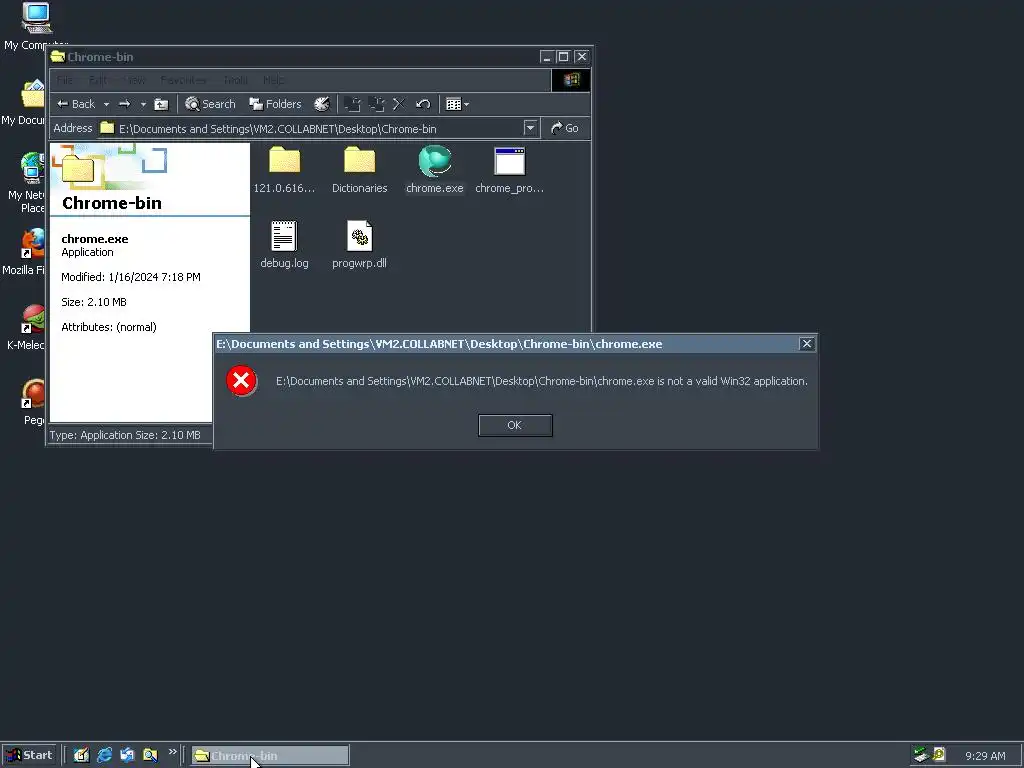Click the folder icon in the Address bar
This screenshot has width=1024, height=768.
pos(107,128)
